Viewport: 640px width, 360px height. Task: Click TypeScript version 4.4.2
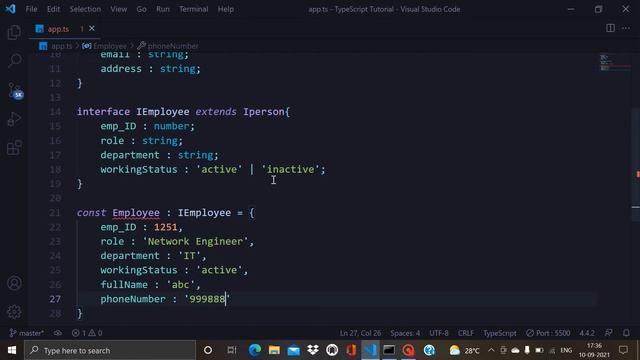click(587, 333)
